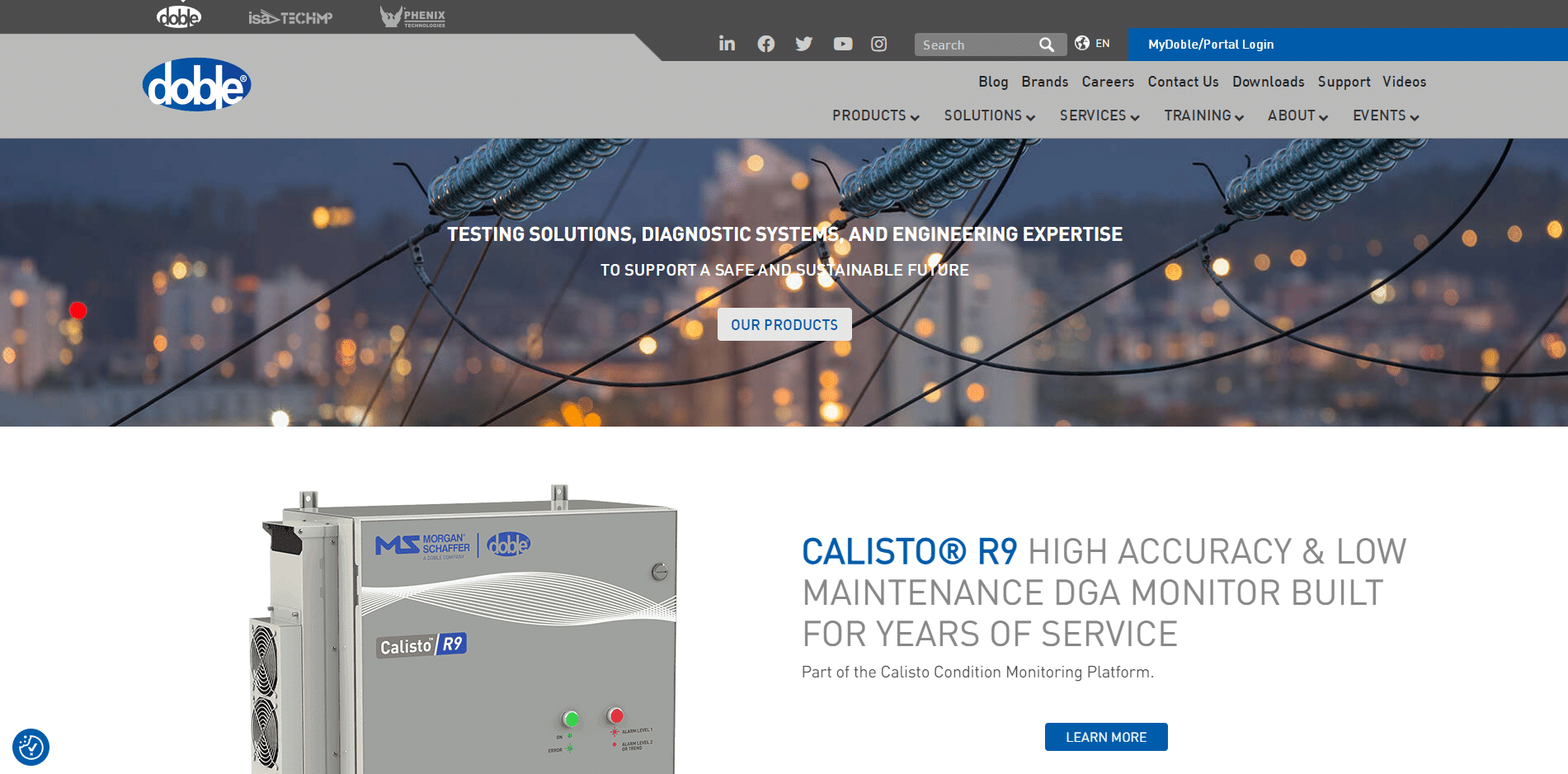Viewport: 1568px width, 774px height.
Task: Open the Instagram icon link
Action: click(x=879, y=44)
